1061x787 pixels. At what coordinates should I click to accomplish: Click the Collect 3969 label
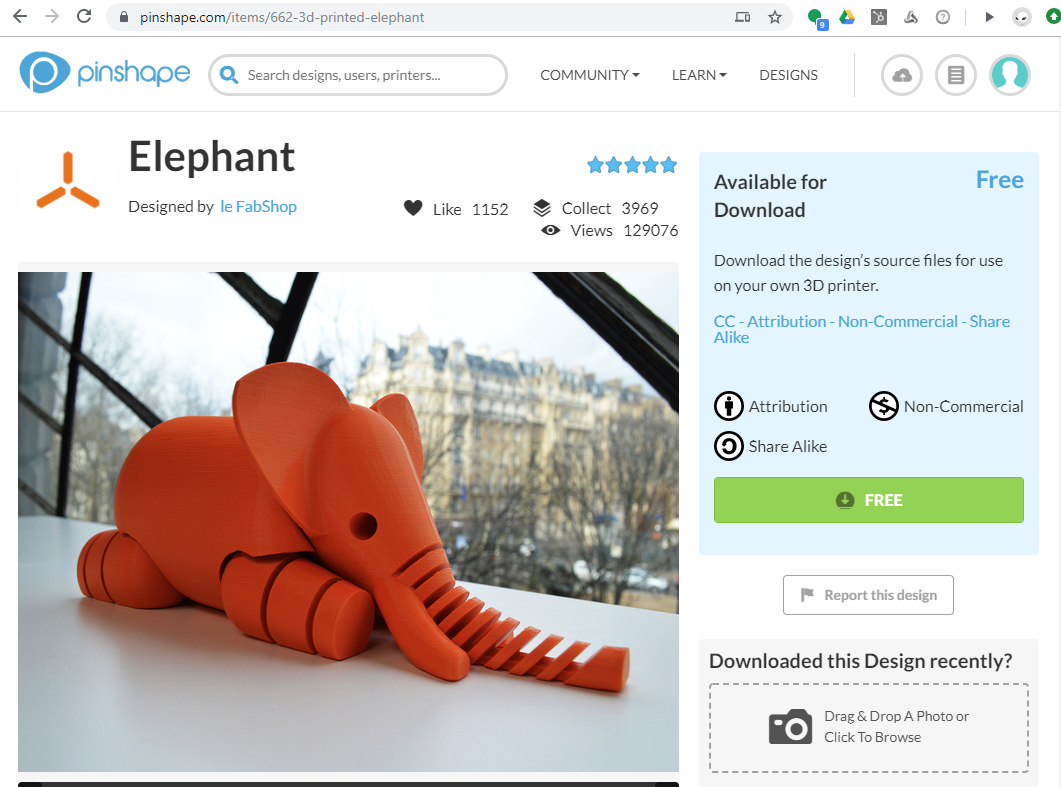[610, 208]
